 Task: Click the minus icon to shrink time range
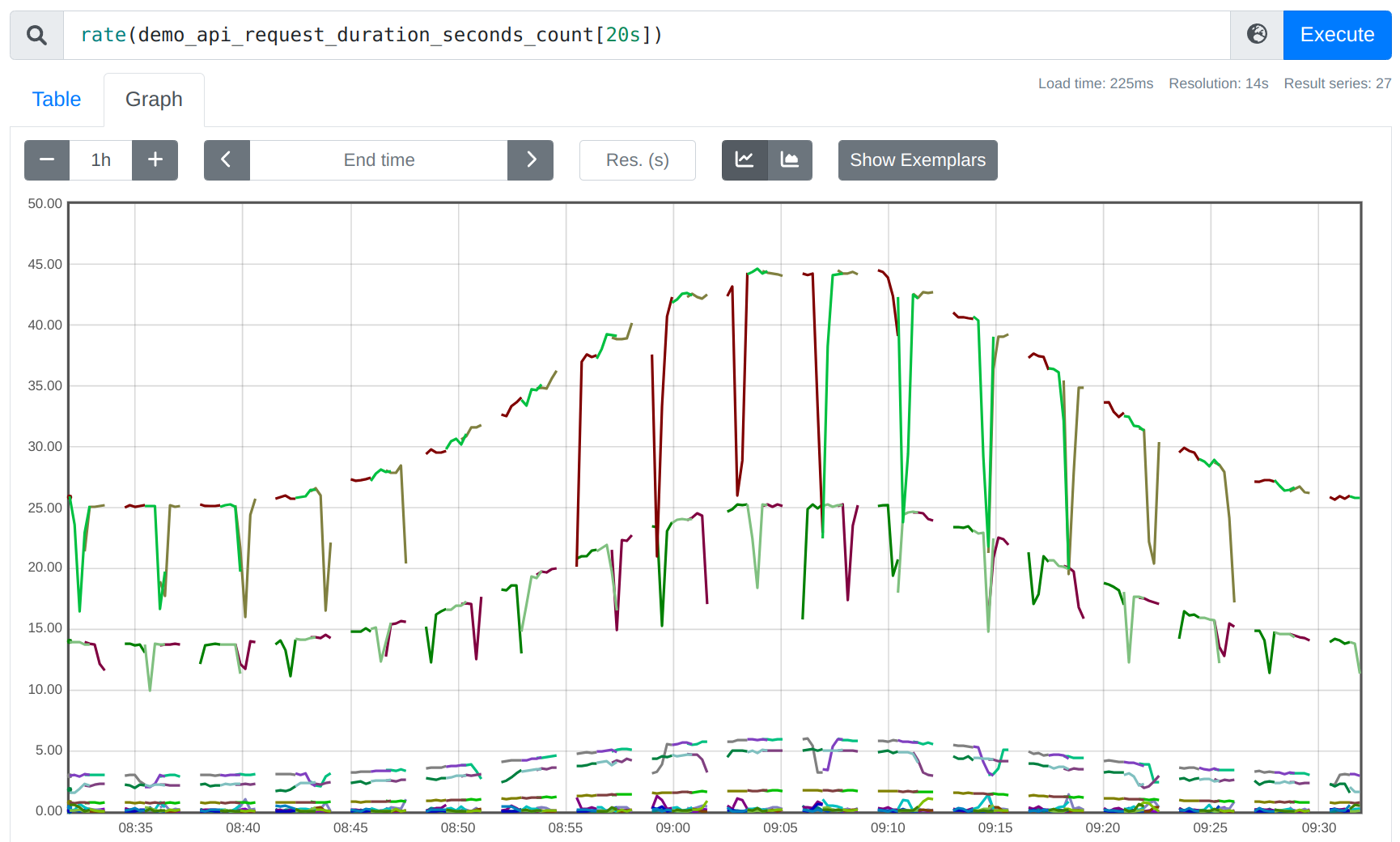click(46, 159)
